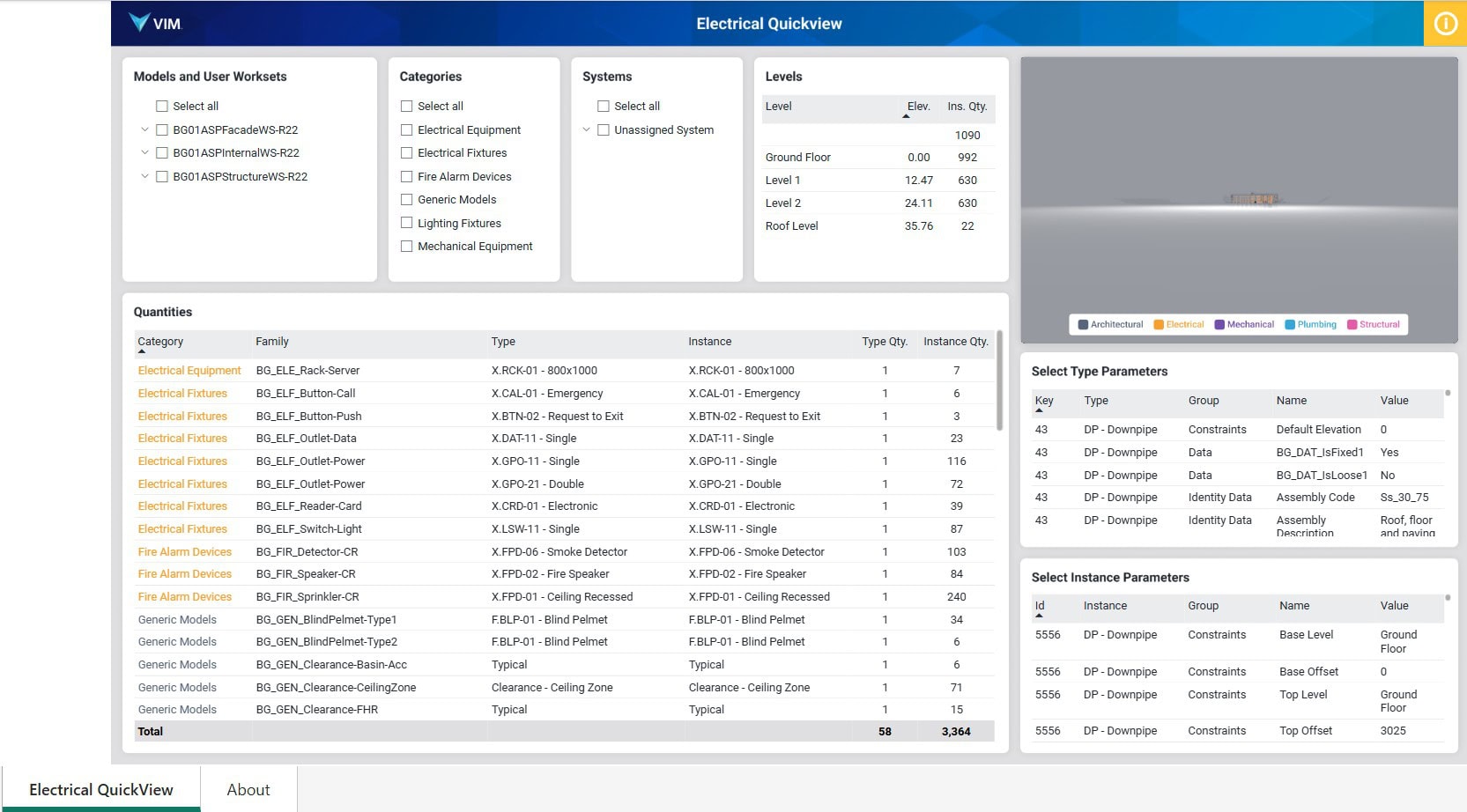Sort Quantities by Family column header
Image resolution: width=1467 pixels, height=812 pixels.
click(x=272, y=342)
